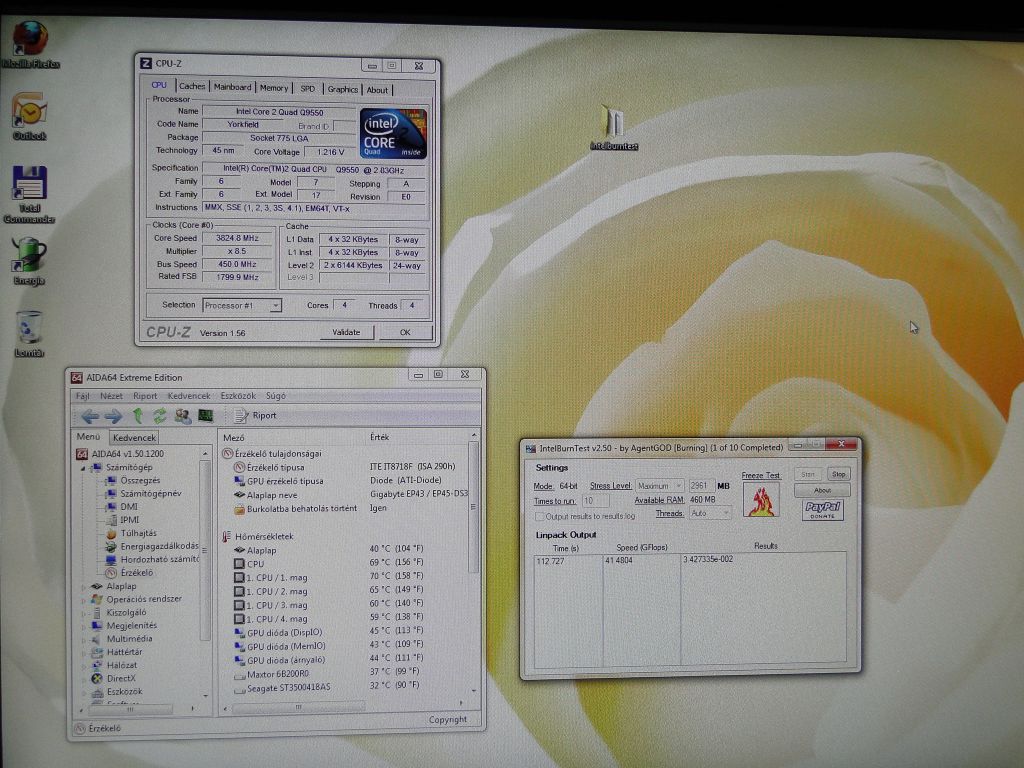Switch to the SPD tab in CPU-Z

click(x=308, y=88)
